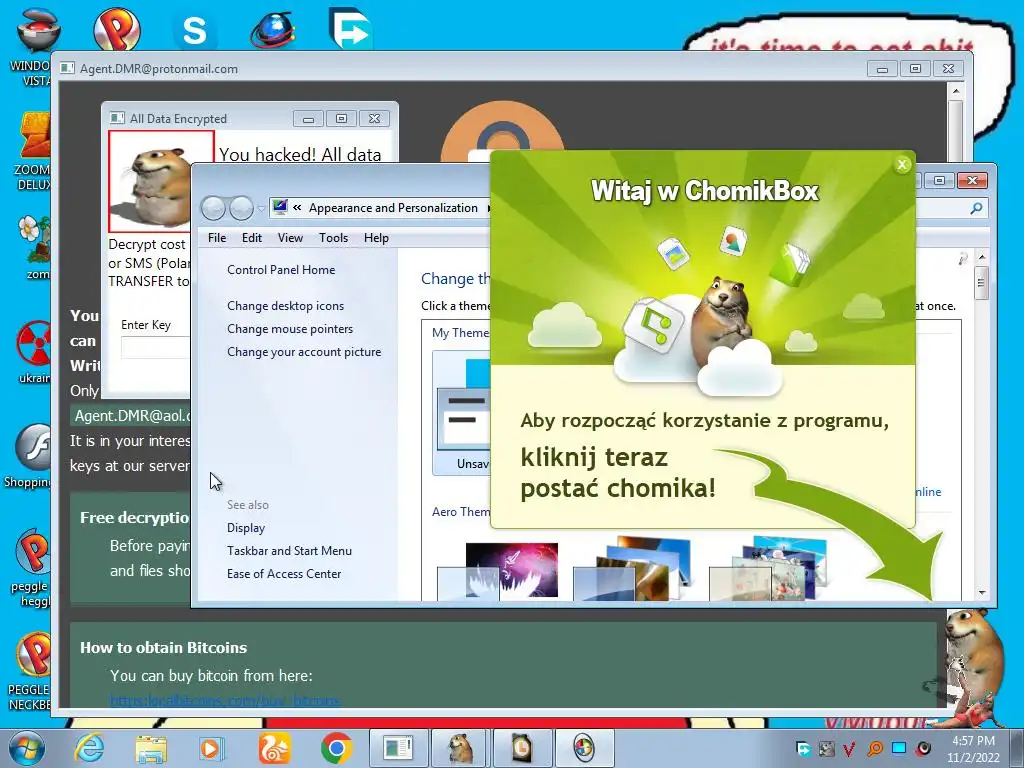Open the orange magnifier tray icon
Image resolution: width=1024 pixels, height=768 pixels.
[x=874, y=749]
